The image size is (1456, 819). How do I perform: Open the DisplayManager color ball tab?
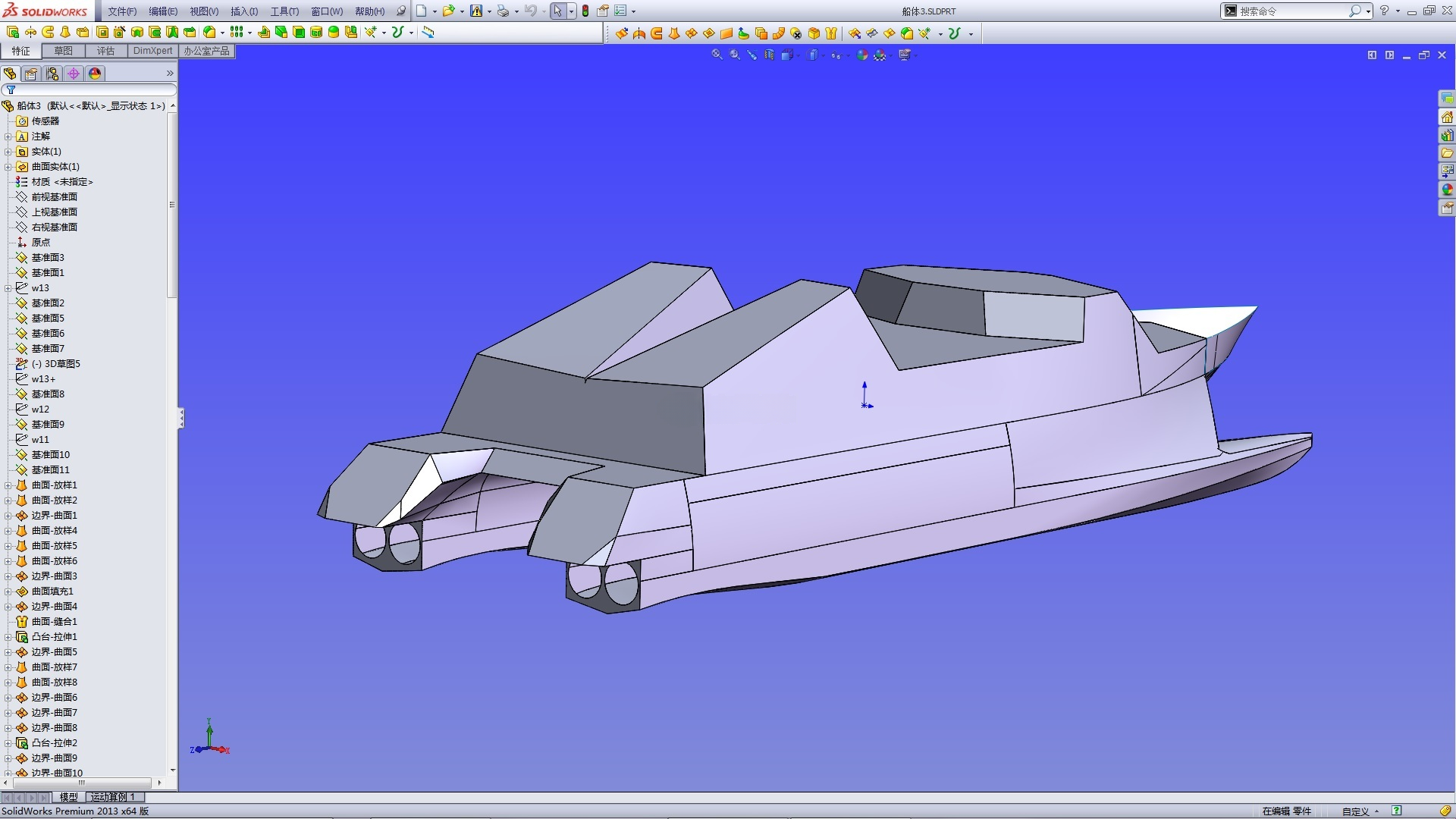coord(94,74)
